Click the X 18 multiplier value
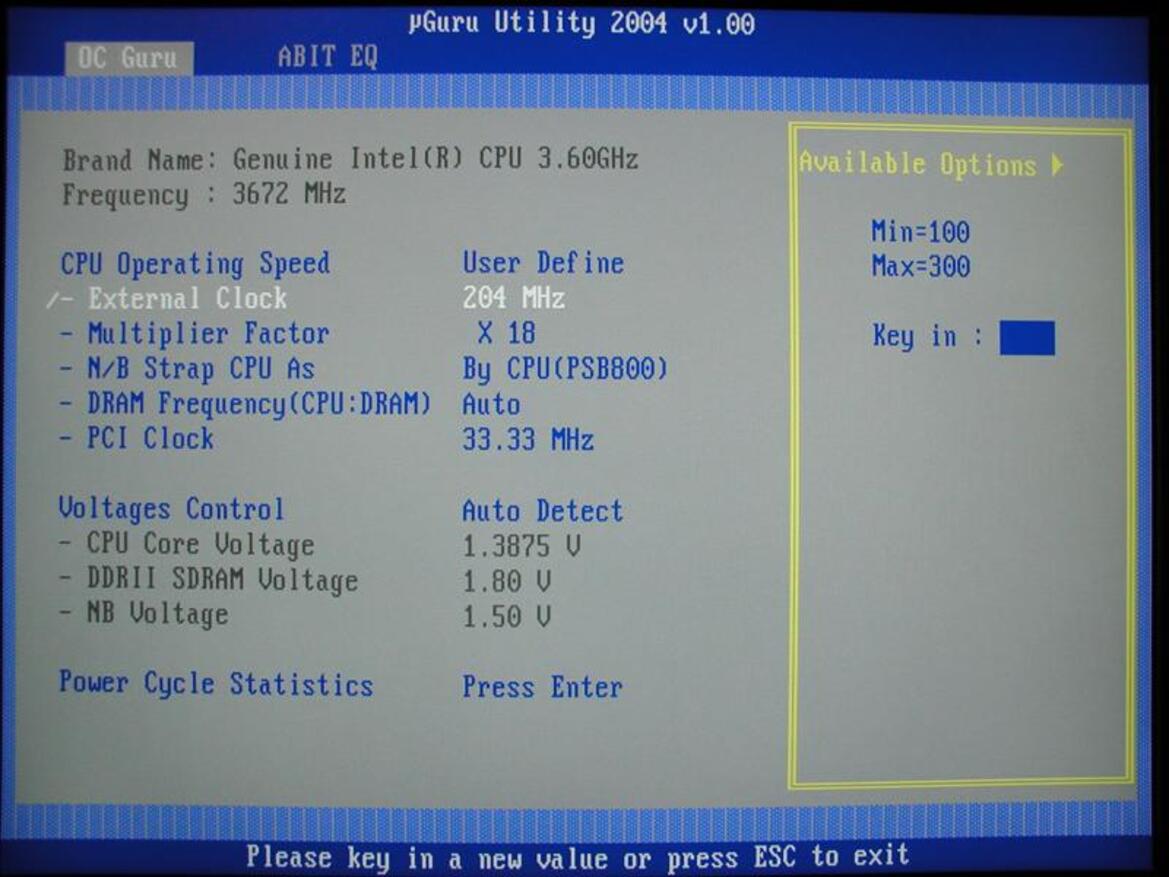The height and width of the screenshot is (877, 1169). tap(506, 333)
